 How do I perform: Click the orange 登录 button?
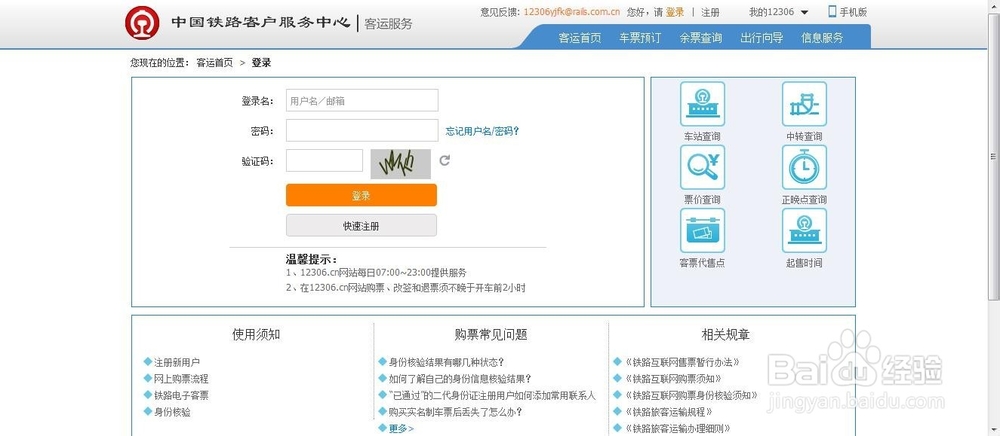(x=361, y=195)
